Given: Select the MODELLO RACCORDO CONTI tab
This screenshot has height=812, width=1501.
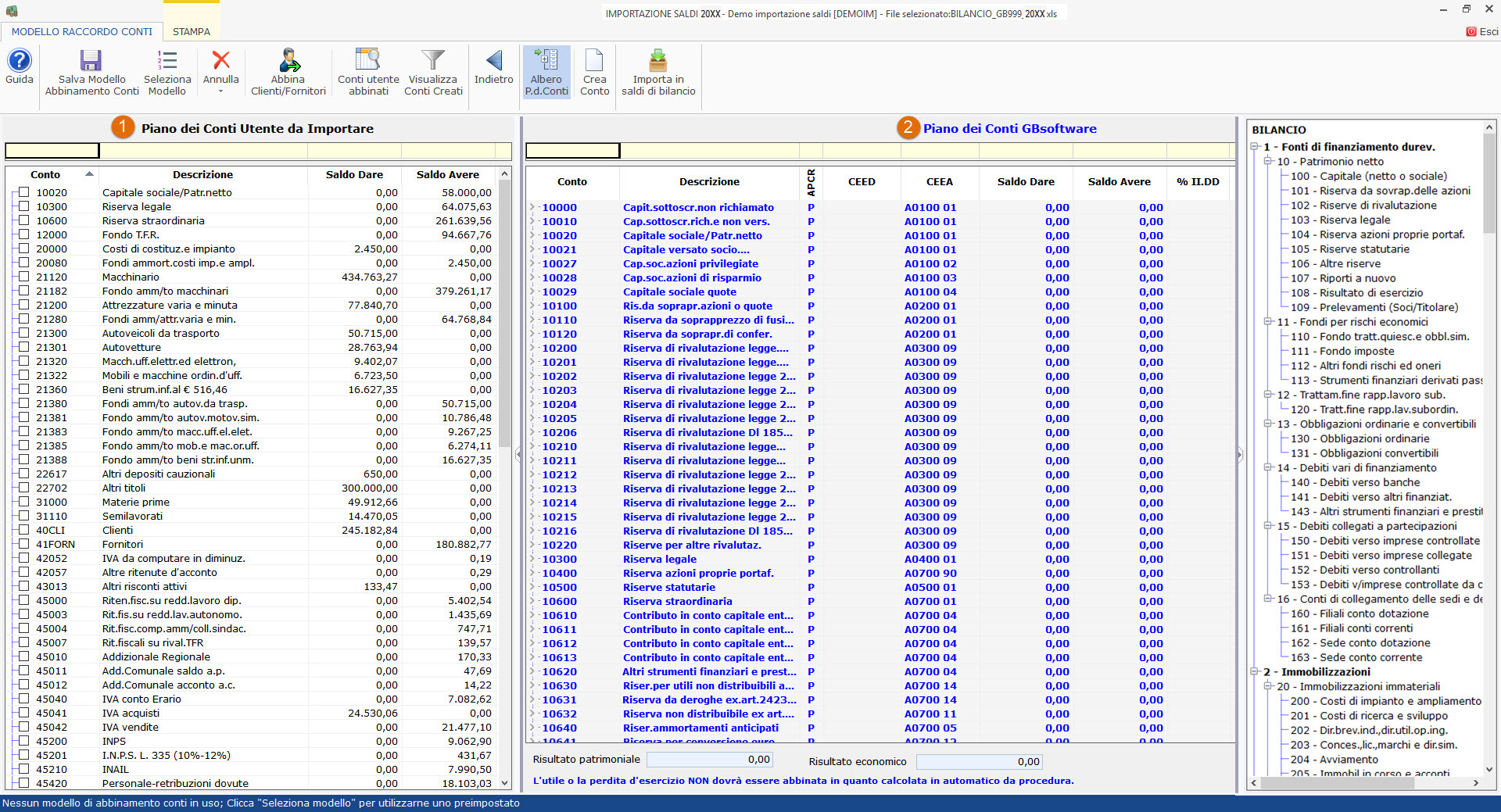Looking at the screenshot, I should tap(81, 32).
